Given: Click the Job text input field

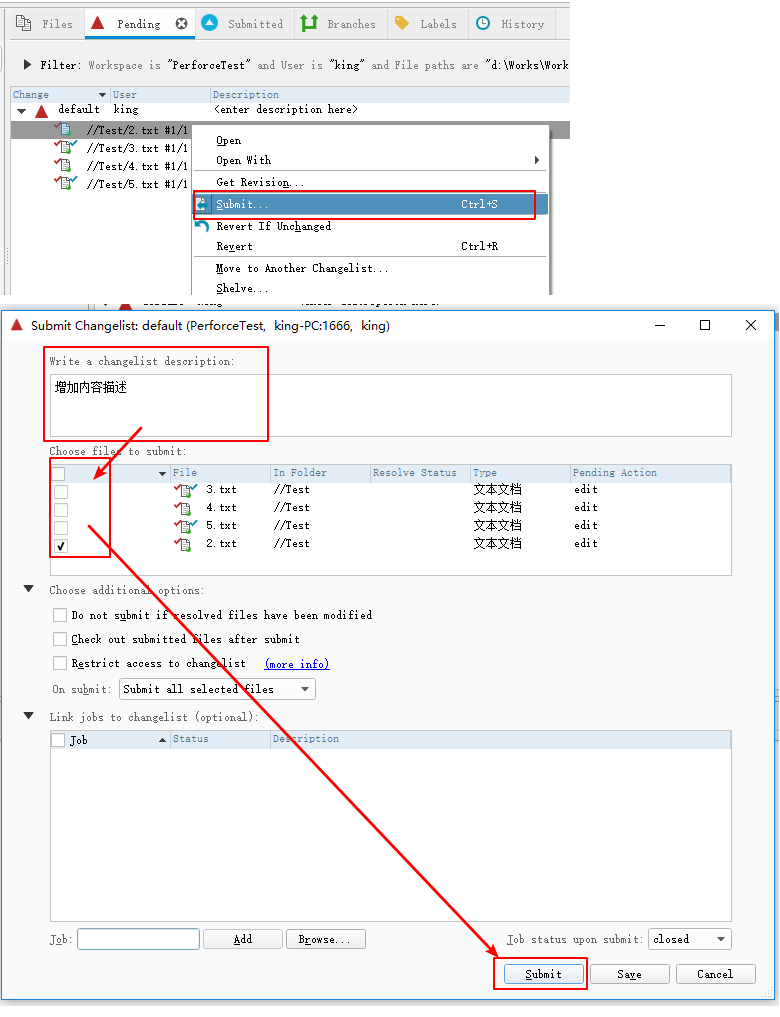Looking at the screenshot, I should (138, 939).
